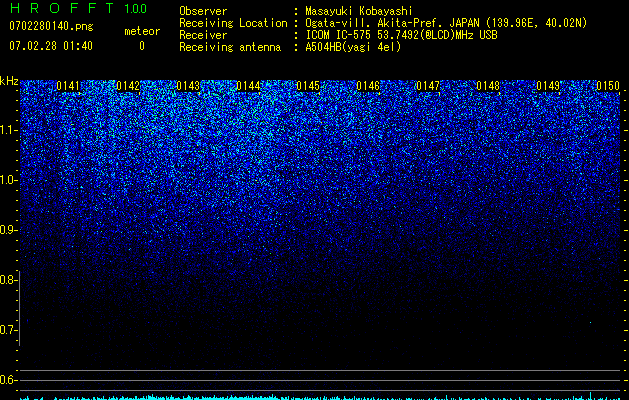The image size is (629, 400).
Task: Click the 0.6 kHz frequency axis label
Action: tap(8, 380)
